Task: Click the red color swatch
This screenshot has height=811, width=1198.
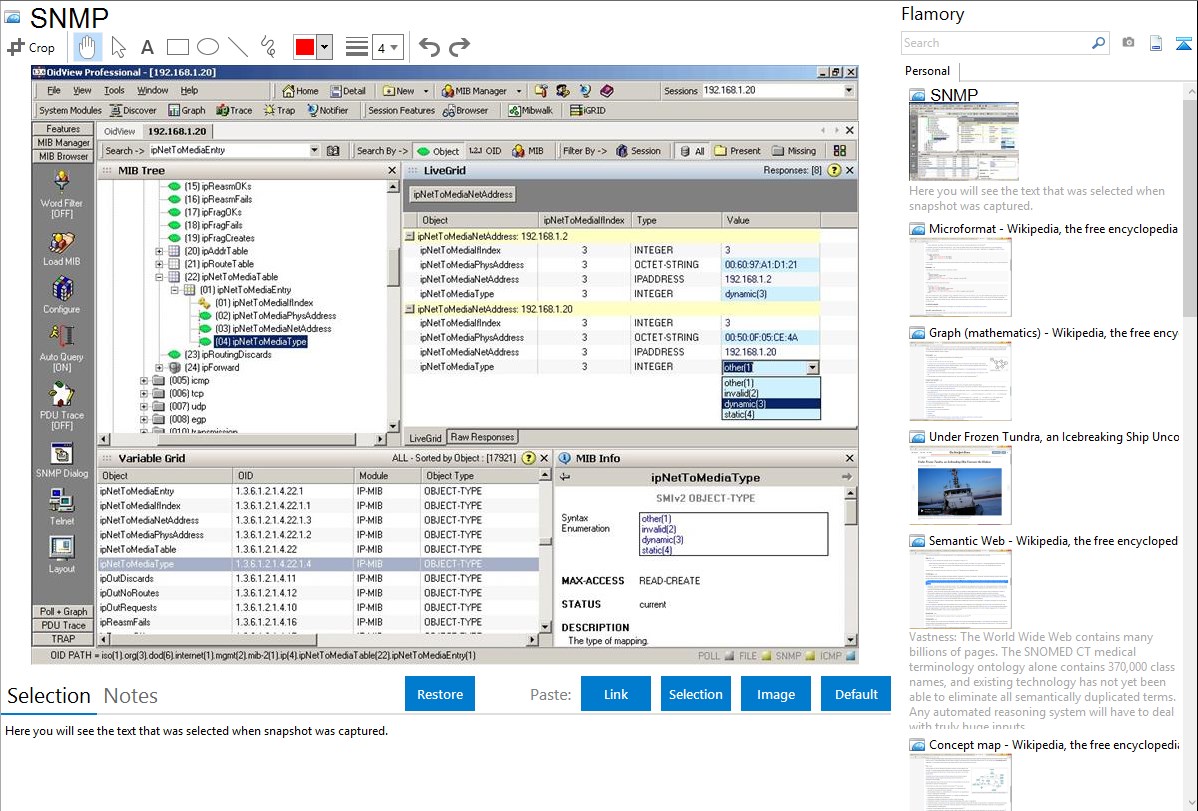Action: pyautogui.click(x=304, y=47)
